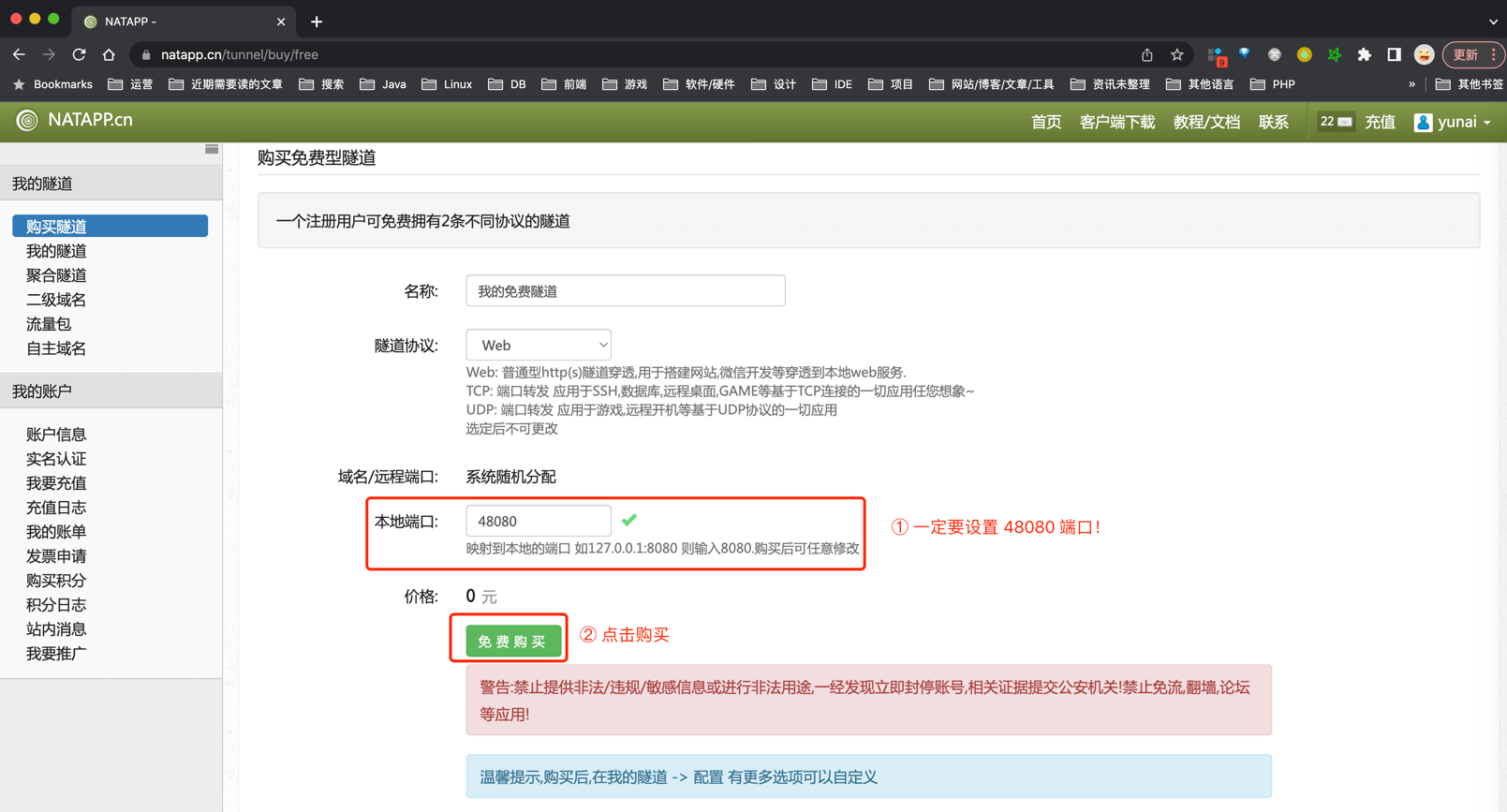This screenshot has width=1507, height=812.
Task: Click the browser reload page icon
Action: pyautogui.click(x=79, y=54)
